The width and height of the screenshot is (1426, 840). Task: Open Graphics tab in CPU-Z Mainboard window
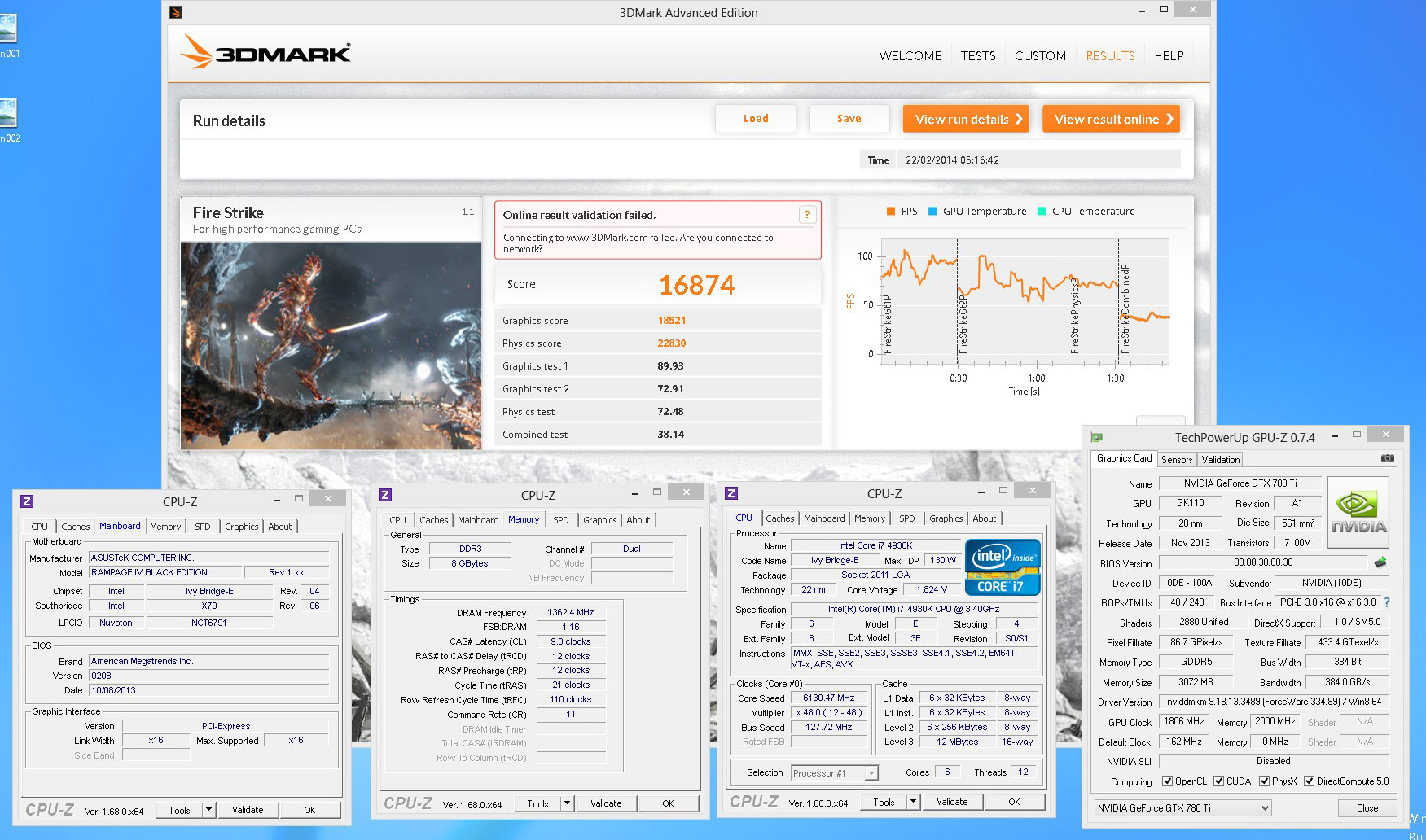[x=242, y=527]
